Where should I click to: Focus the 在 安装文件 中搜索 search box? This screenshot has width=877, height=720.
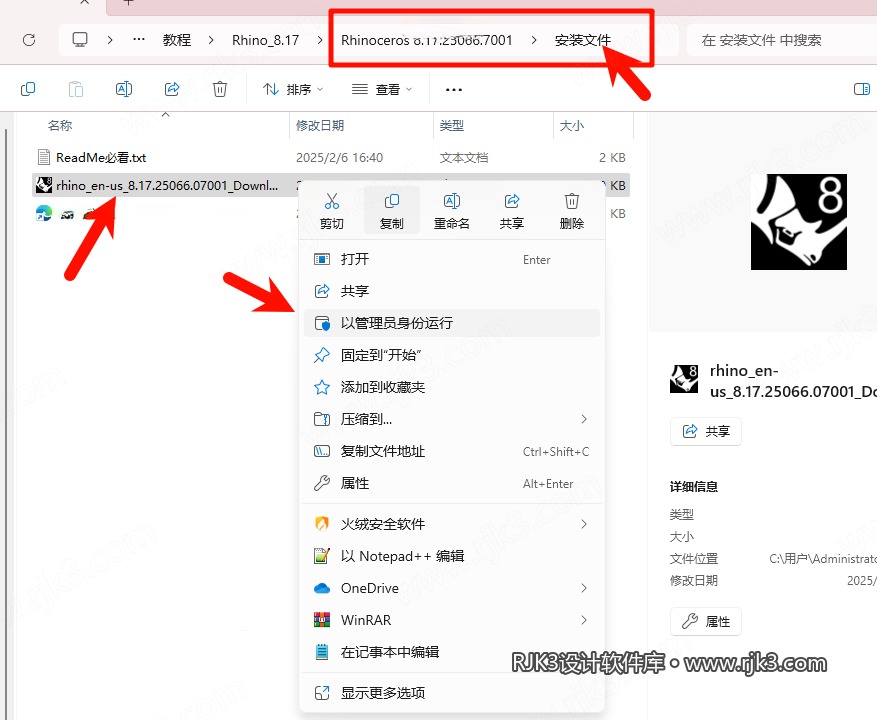(781, 40)
